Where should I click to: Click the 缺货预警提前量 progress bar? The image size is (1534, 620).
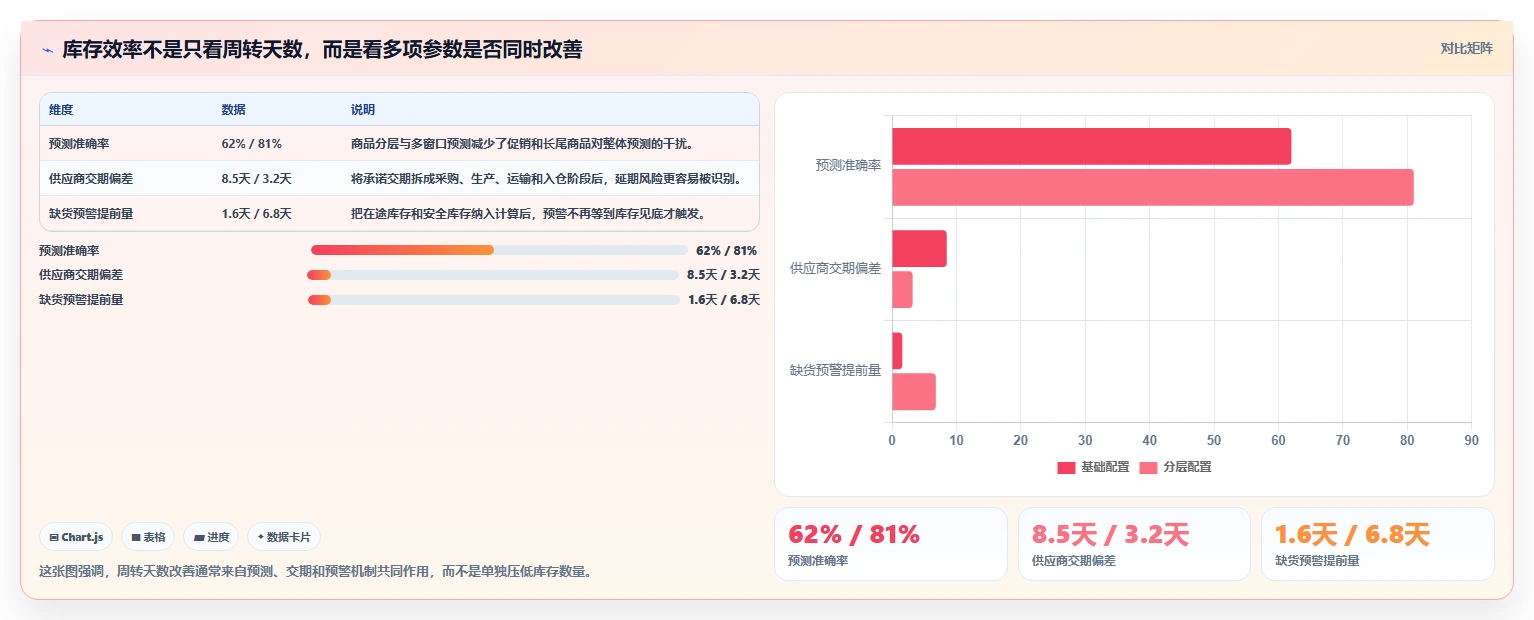[494, 300]
